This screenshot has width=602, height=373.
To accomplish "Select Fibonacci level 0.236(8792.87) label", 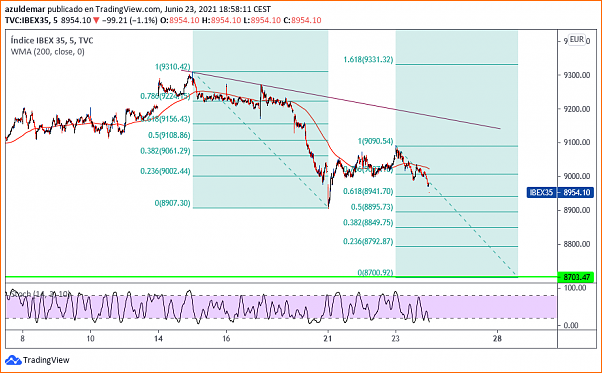I will tap(368, 241).
